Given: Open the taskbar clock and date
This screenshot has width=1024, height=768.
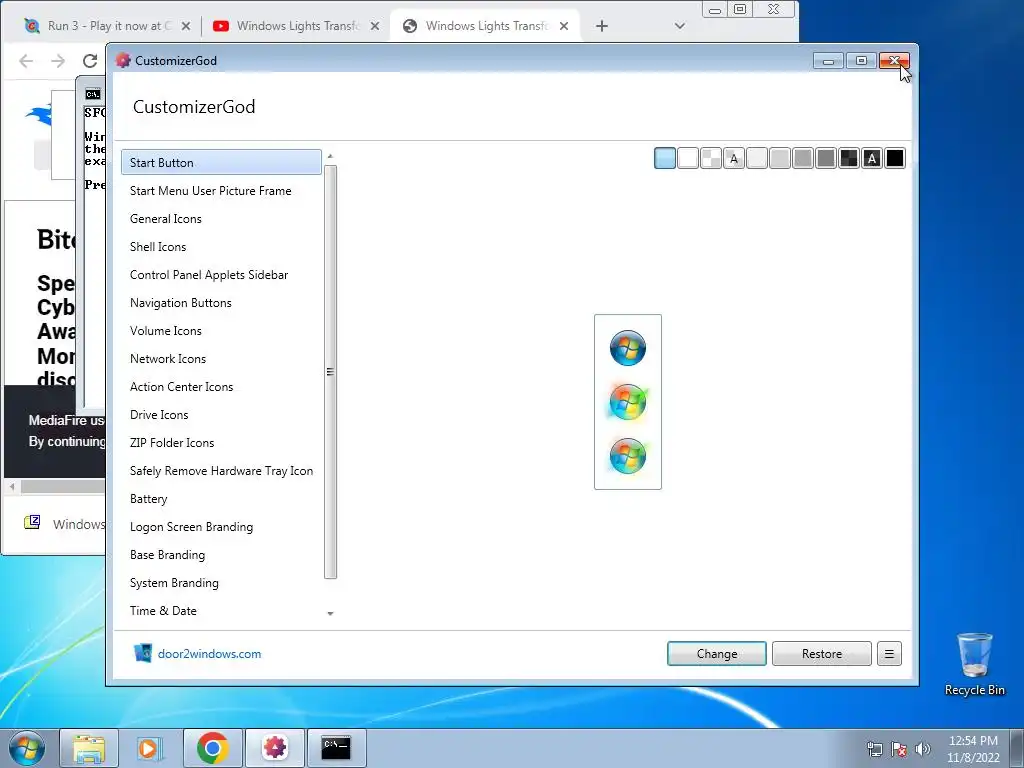Looking at the screenshot, I should tap(973, 749).
